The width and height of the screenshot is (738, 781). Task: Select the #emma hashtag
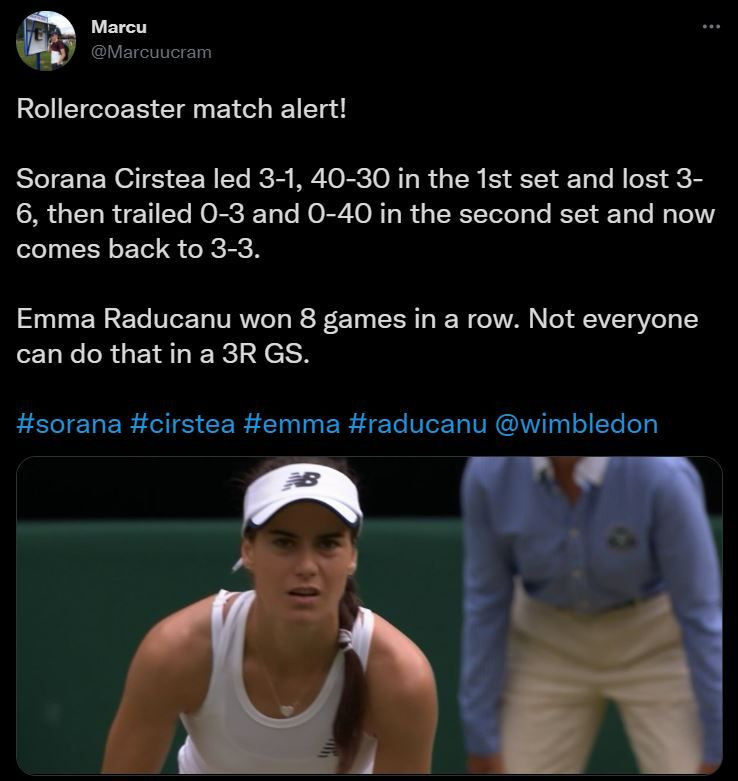point(290,423)
